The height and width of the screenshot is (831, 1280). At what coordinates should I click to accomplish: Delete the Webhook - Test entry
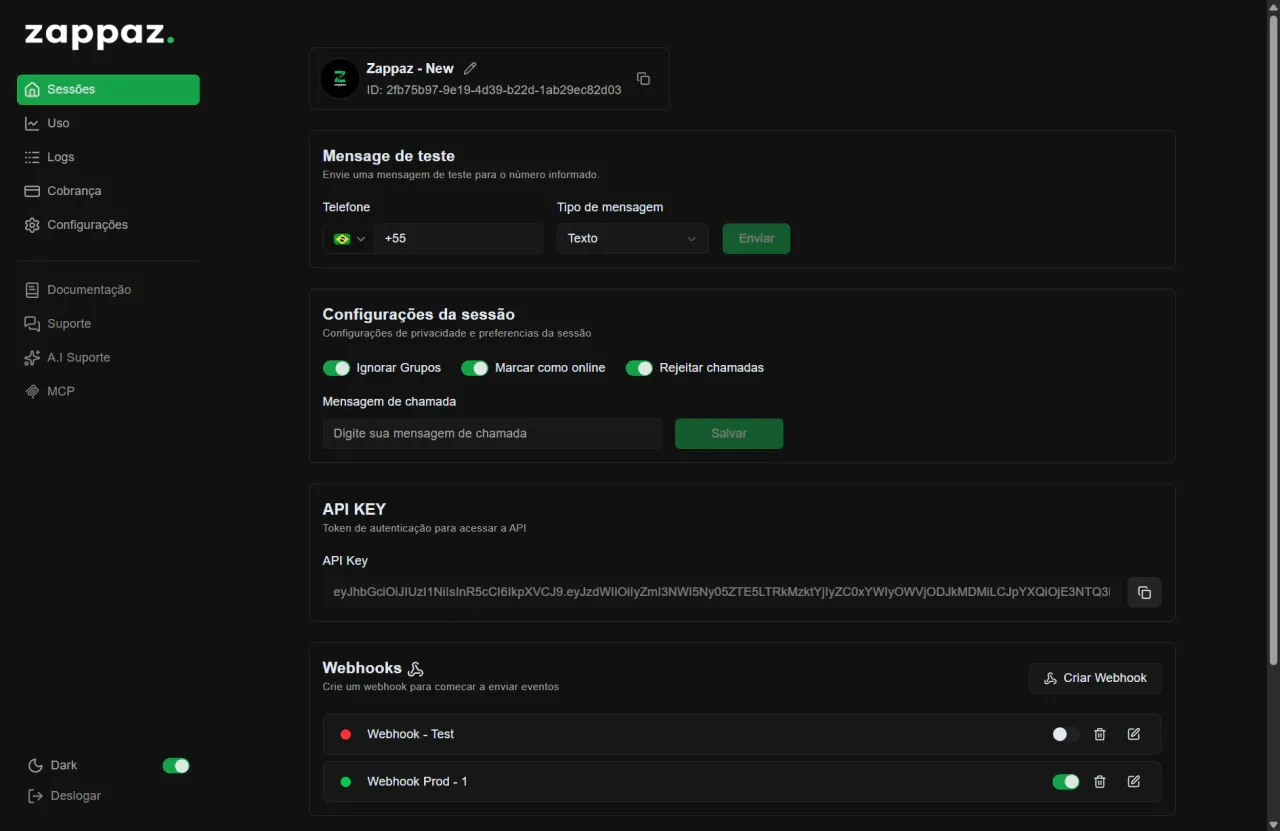[1100, 734]
